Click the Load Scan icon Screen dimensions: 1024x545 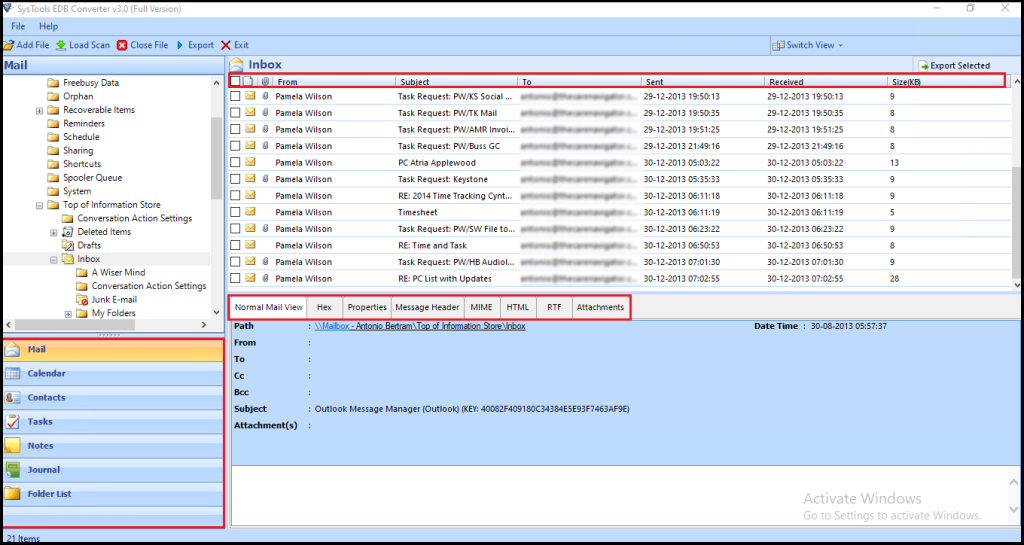click(61, 45)
